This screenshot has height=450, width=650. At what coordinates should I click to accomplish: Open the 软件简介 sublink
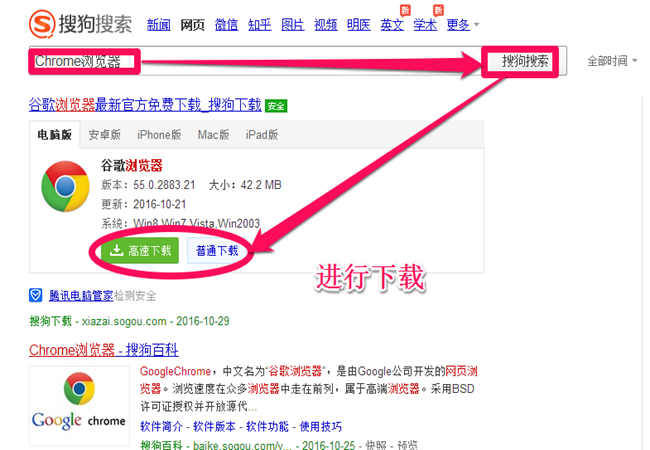point(161,426)
